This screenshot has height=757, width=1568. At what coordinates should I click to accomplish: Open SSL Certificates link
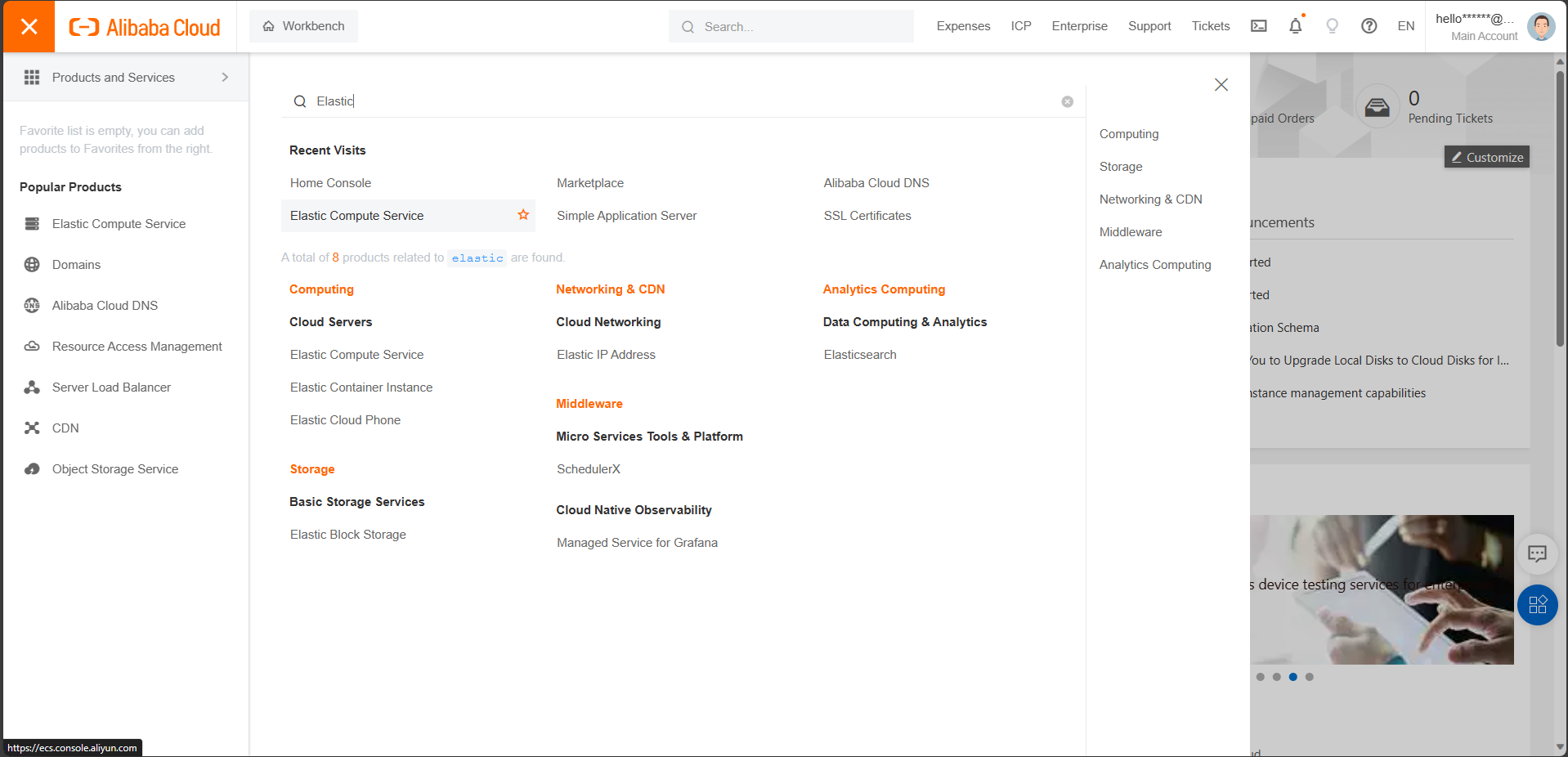(867, 216)
